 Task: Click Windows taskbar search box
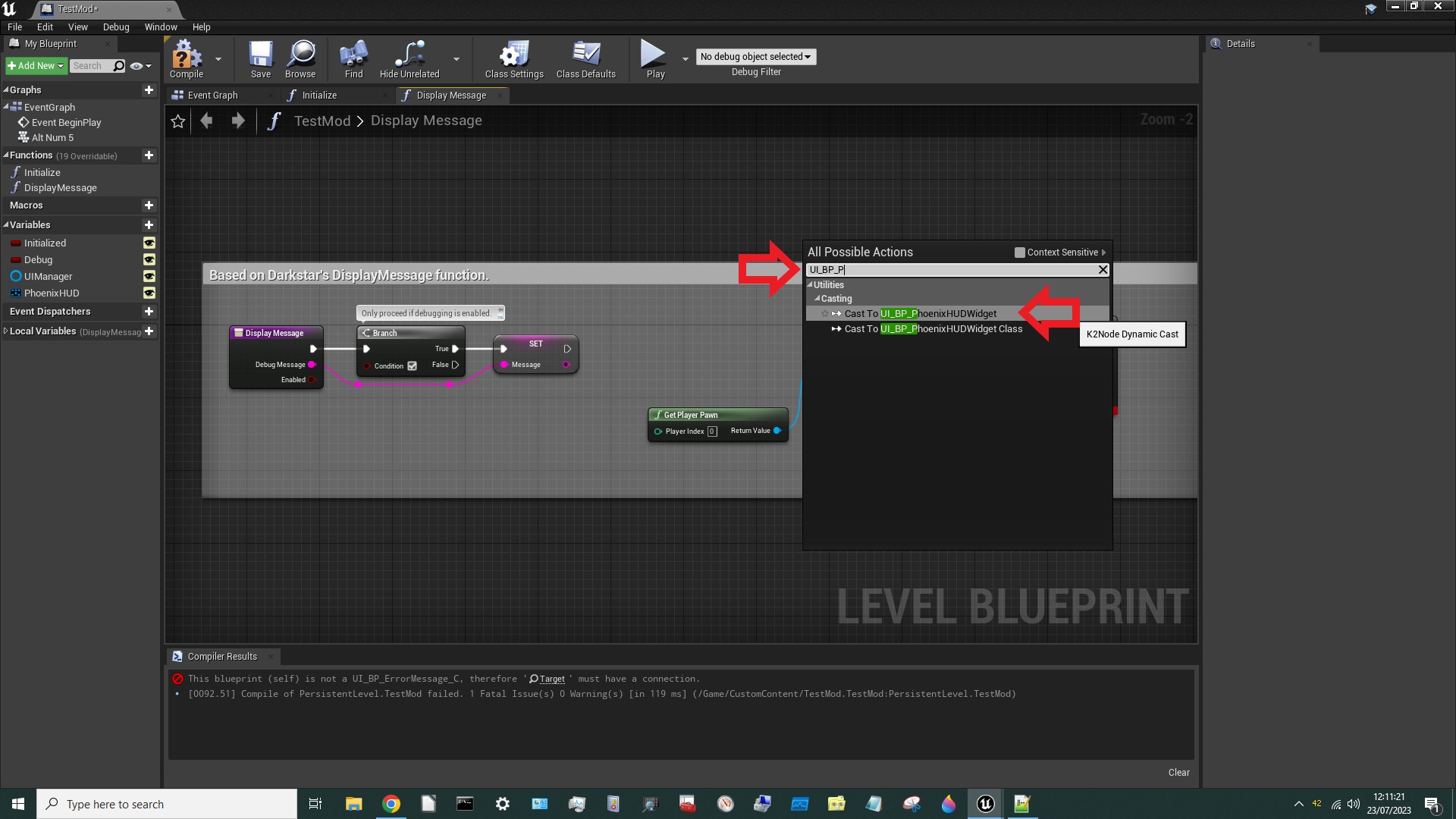tap(167, 804)
